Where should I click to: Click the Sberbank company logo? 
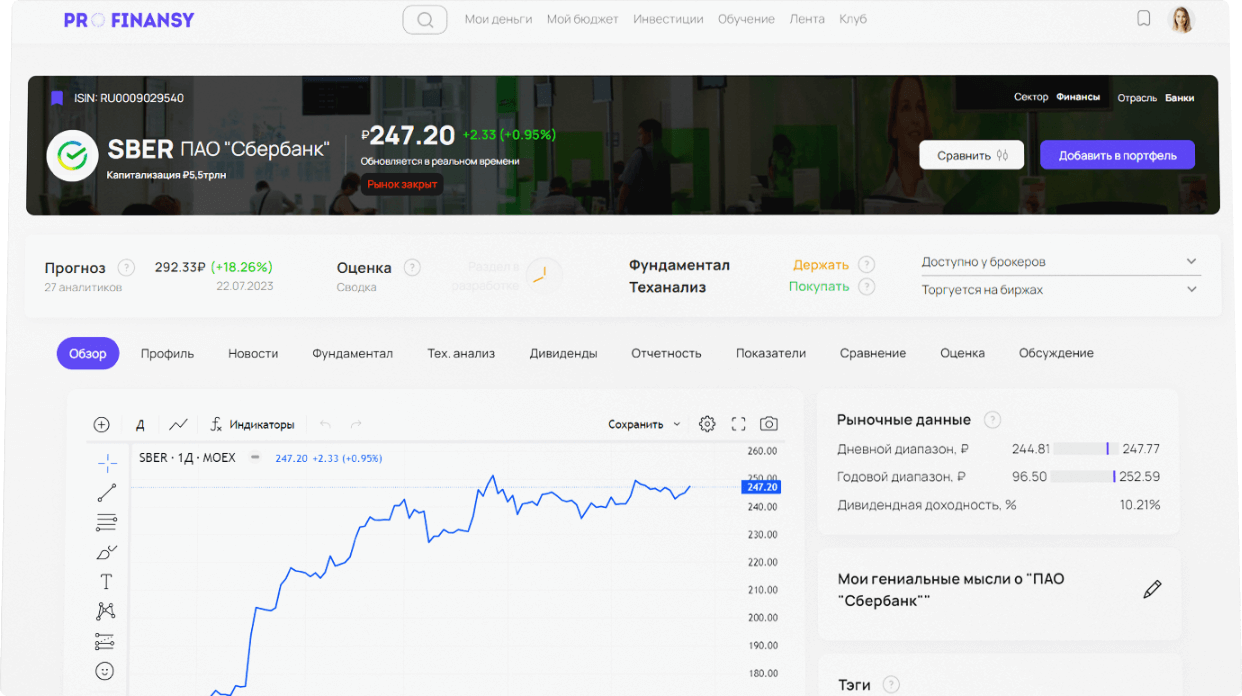click(72, 156)
